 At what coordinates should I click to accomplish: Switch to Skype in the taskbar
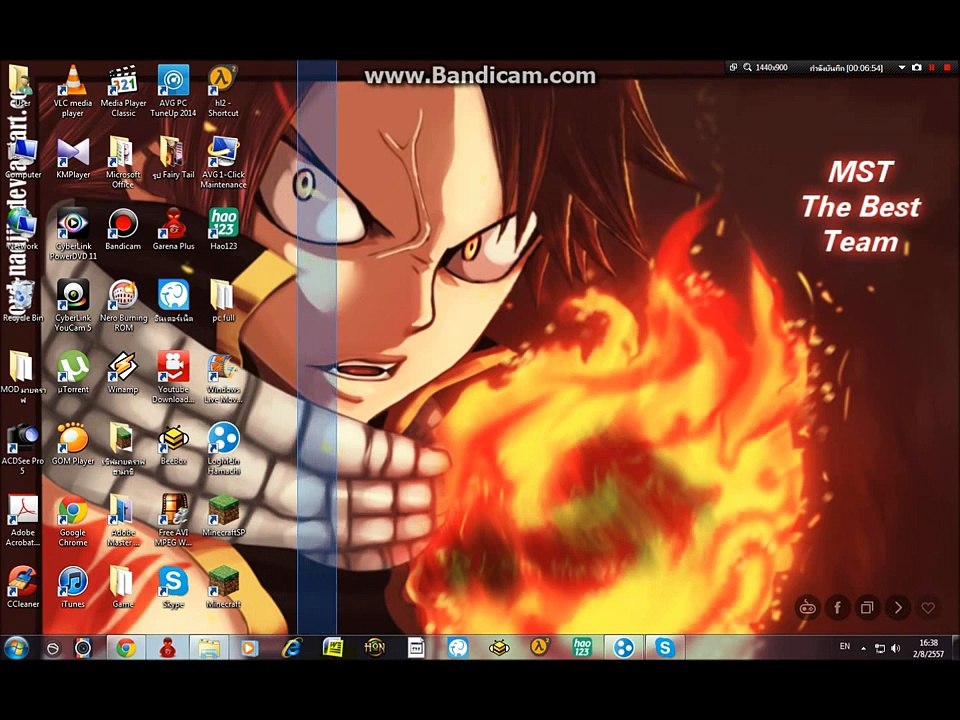point(665,648)
